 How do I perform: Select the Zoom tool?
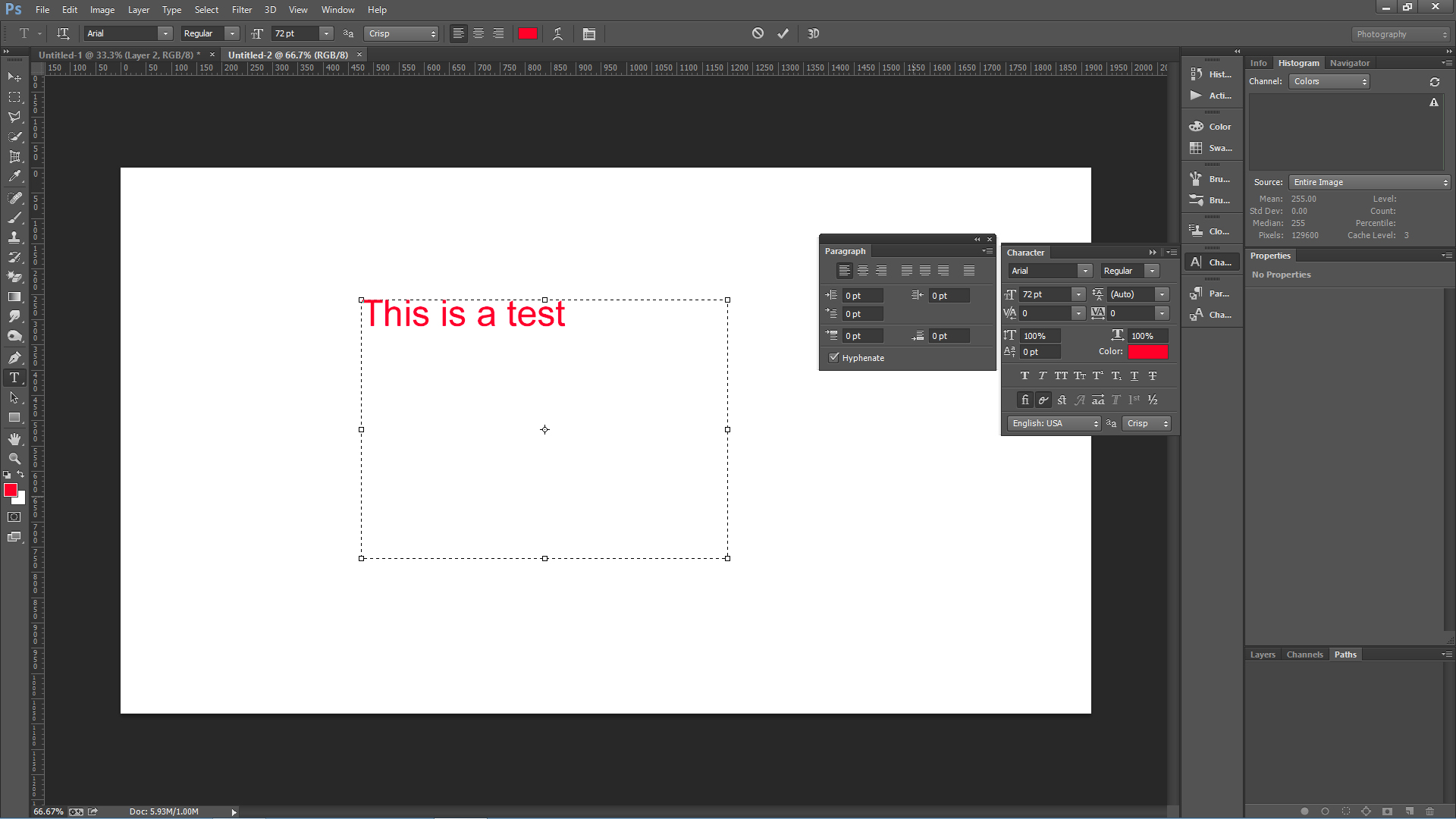tap(14, 459)
